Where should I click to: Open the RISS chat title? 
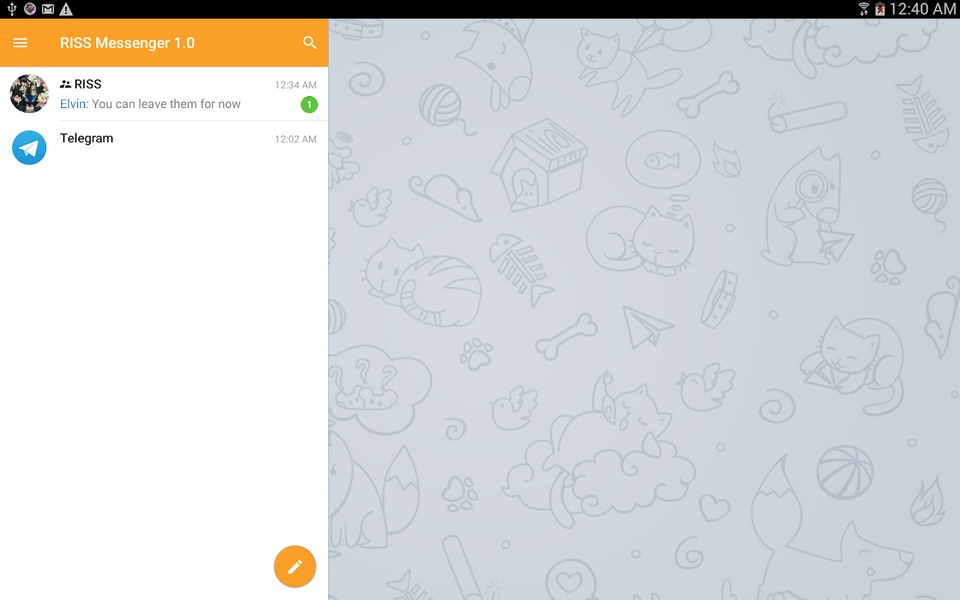click(x=88, y=84)
